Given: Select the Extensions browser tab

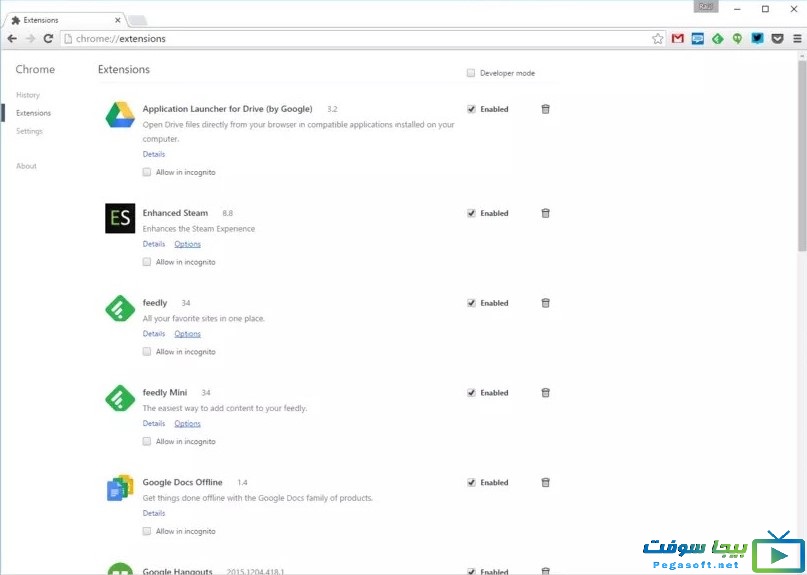Looking at the screenshot, I should pyautogui.click(x=64, y=20).
